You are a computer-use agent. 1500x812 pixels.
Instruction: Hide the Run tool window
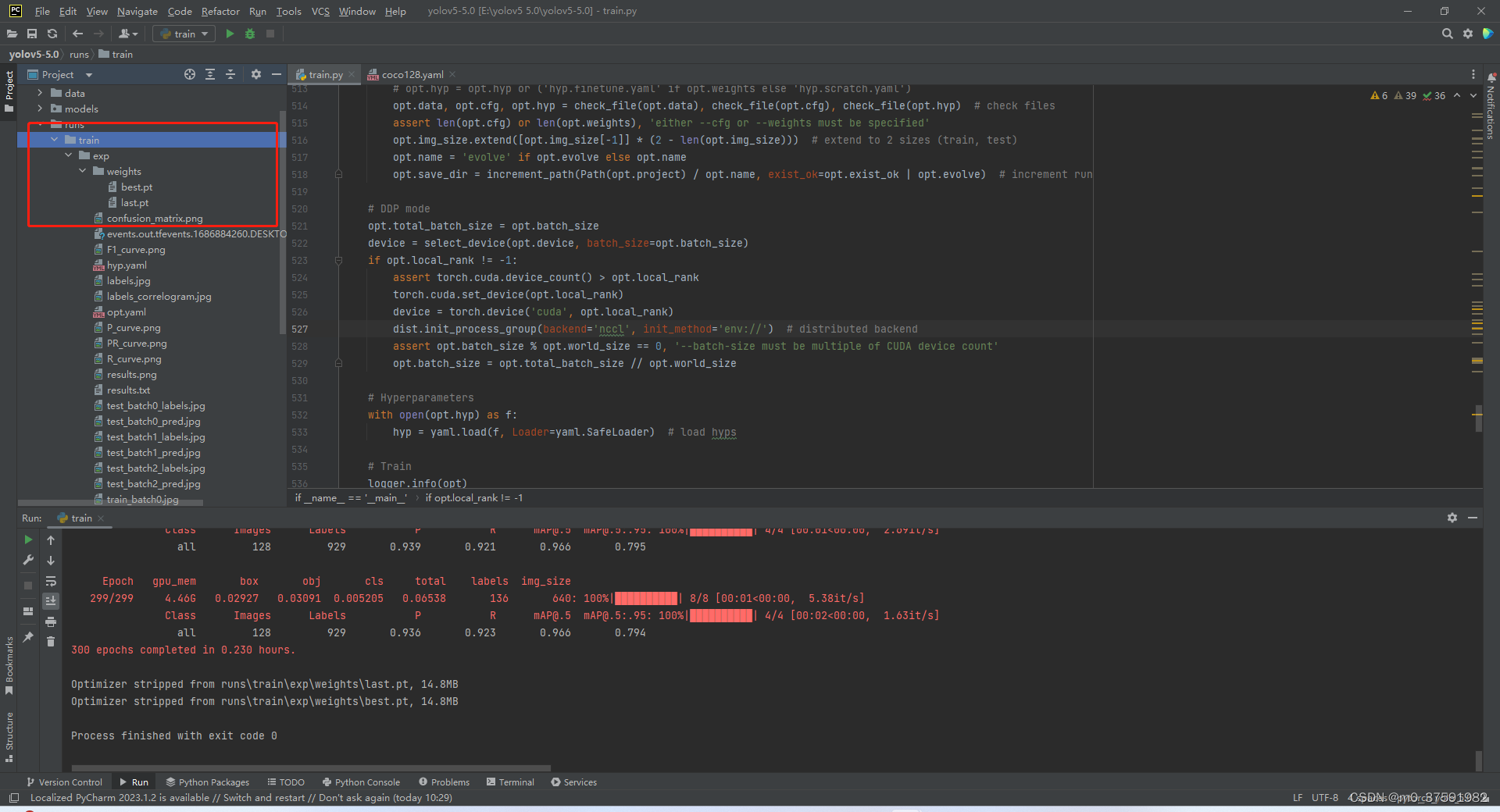[x=1473, y=518]
